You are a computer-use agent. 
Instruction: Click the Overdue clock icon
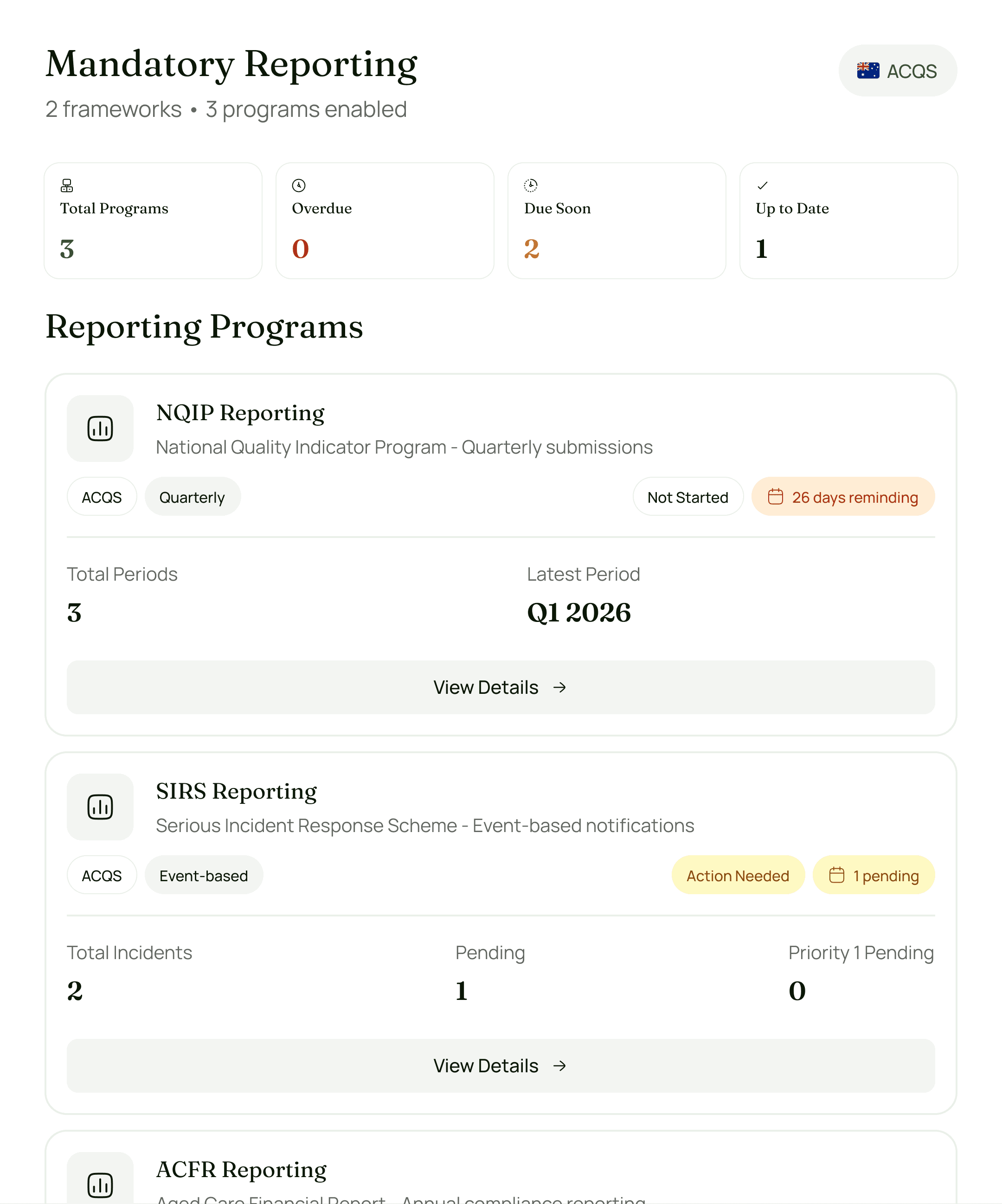click(299, 185)
